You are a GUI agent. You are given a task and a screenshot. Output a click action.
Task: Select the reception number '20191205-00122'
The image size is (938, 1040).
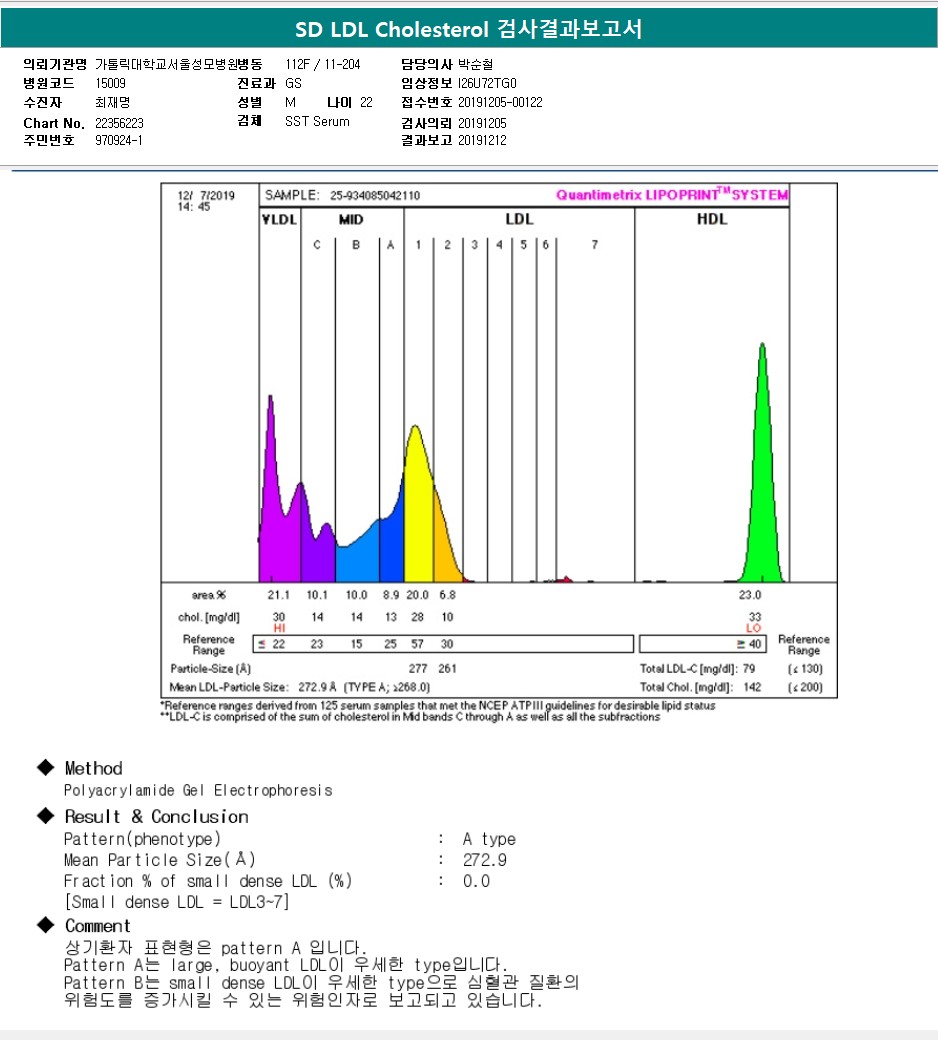click(500, 102)
